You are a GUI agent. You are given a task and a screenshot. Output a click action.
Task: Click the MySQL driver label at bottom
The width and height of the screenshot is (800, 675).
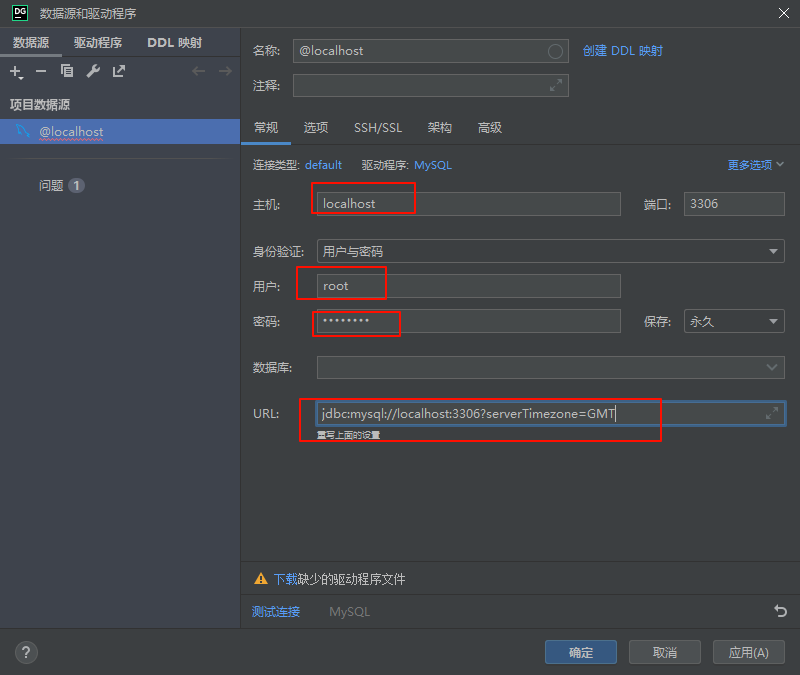pos(349,611)
